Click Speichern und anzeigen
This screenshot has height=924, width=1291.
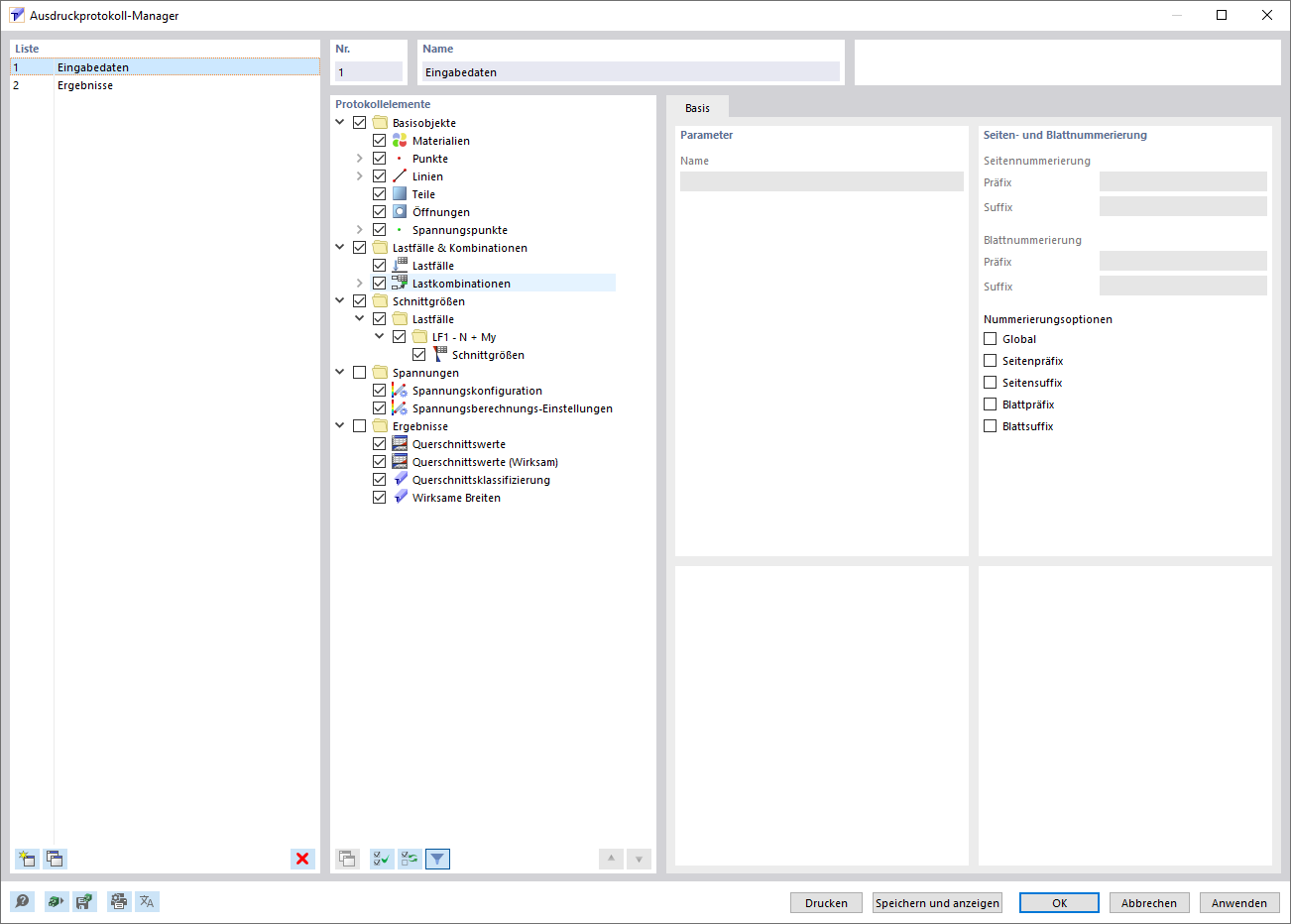937,903
